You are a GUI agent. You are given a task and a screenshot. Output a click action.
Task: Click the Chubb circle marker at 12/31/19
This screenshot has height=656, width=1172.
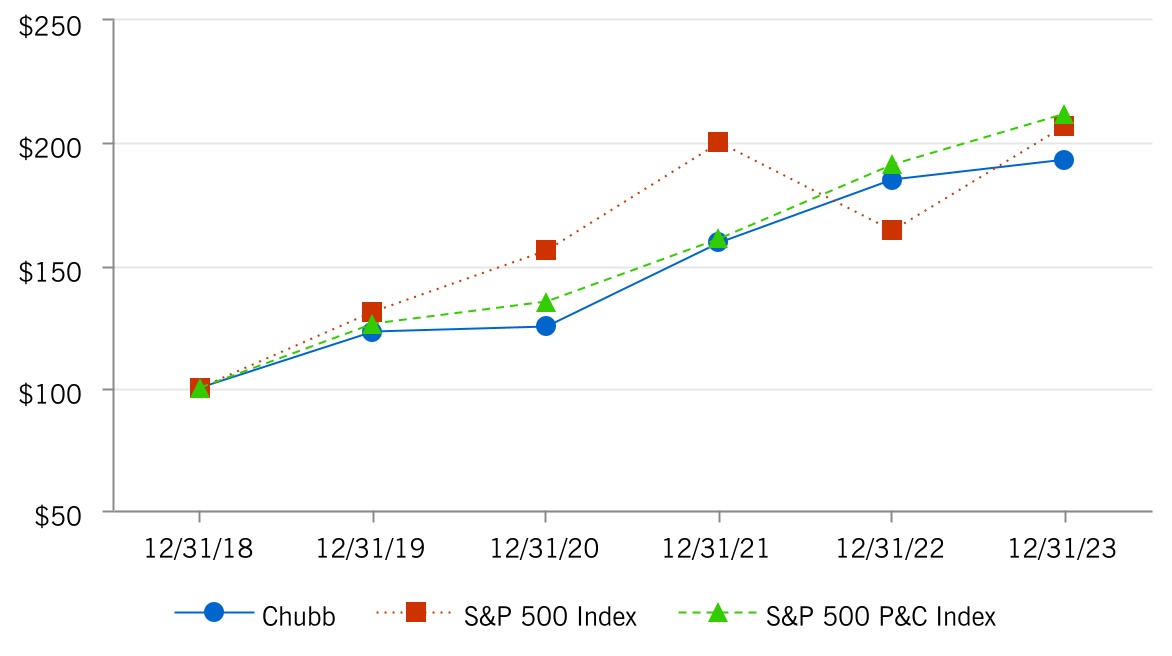click(372, 332)
